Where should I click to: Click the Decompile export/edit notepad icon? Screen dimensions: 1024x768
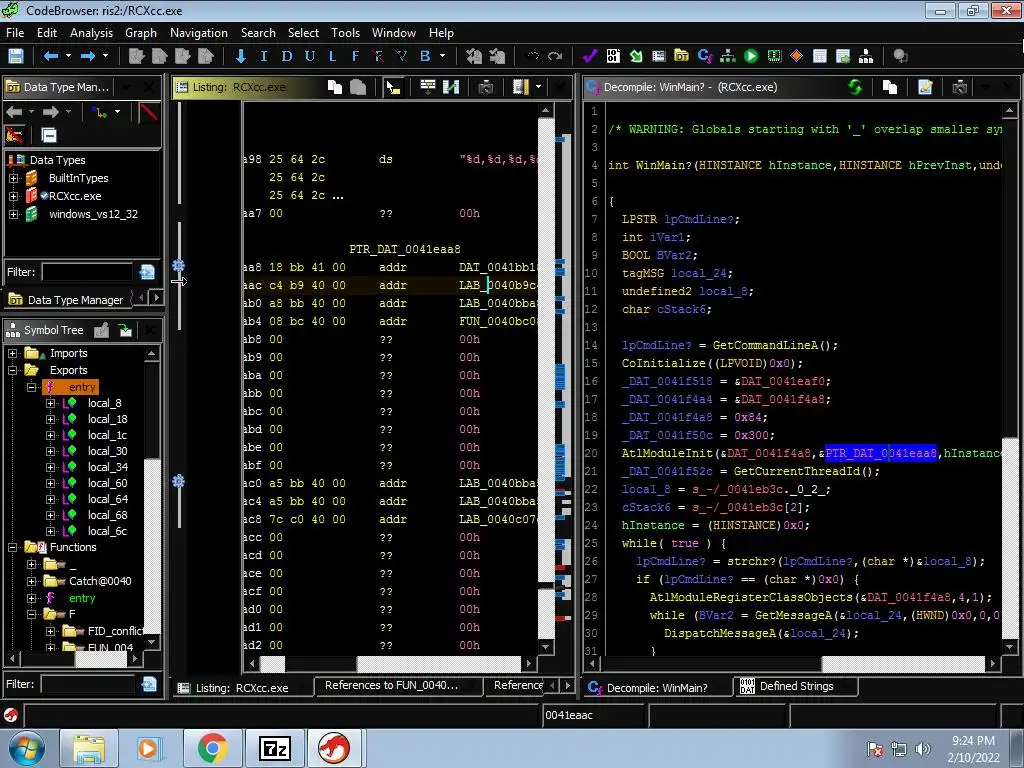pos(925,87)
